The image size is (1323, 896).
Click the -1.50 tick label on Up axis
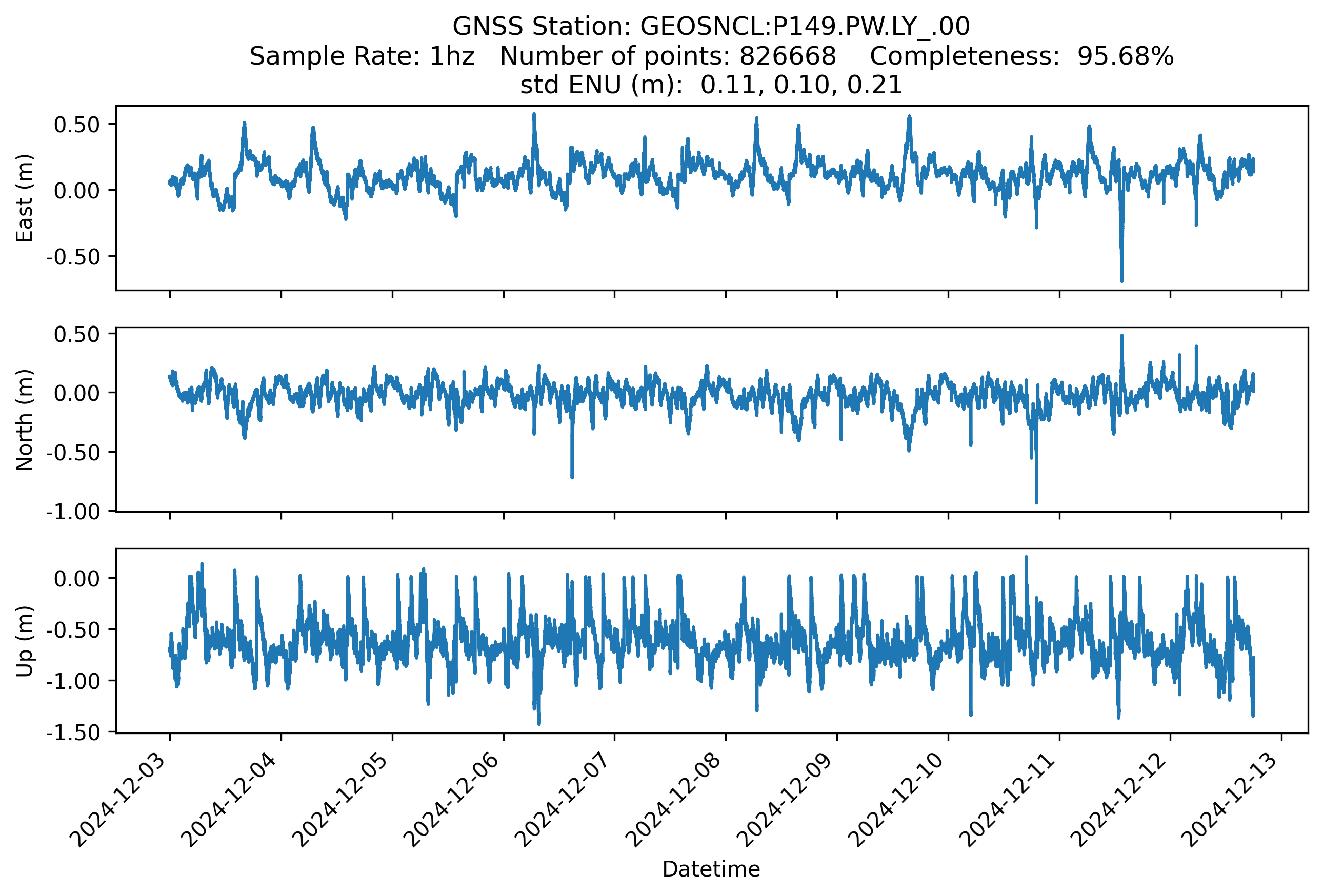coord(73,732)
